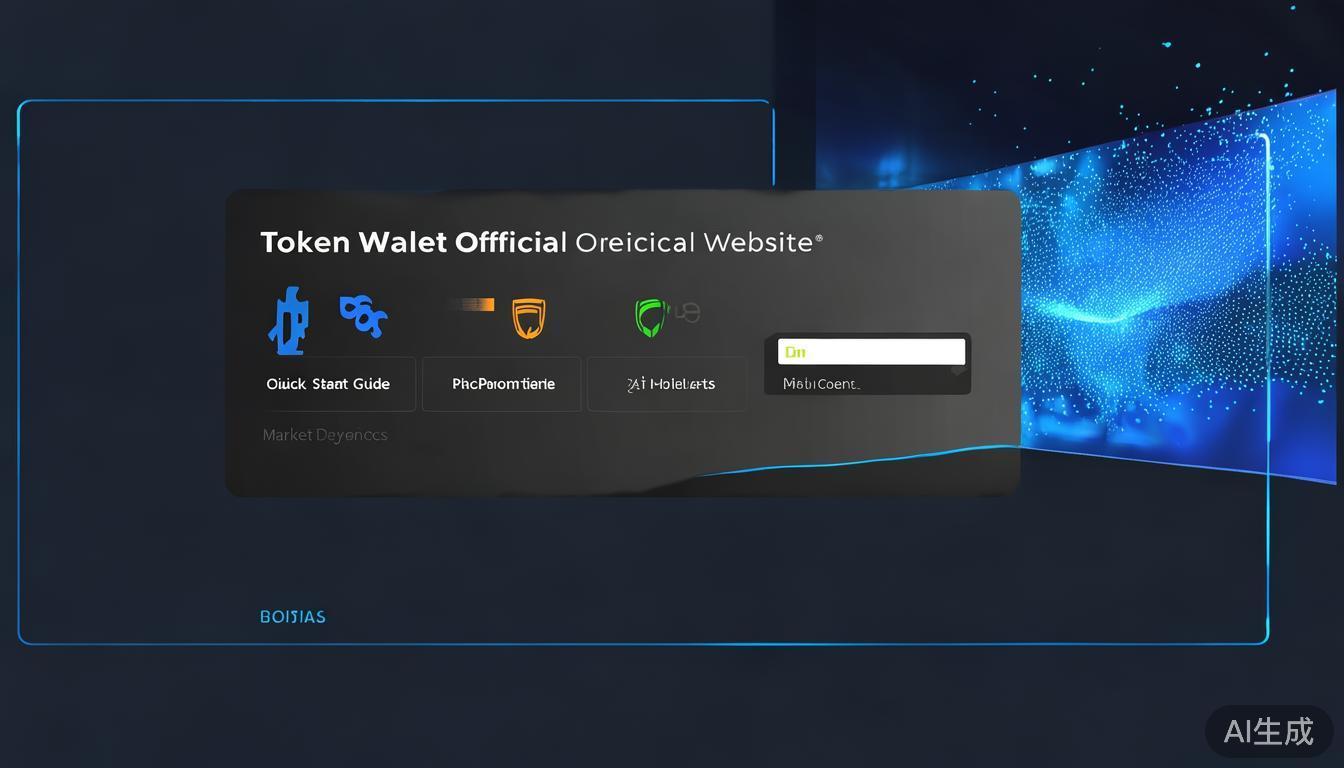Select the PhcPoromtierle menu item
The height and width of the screenshot is (768, 1344).
(503, 383)
